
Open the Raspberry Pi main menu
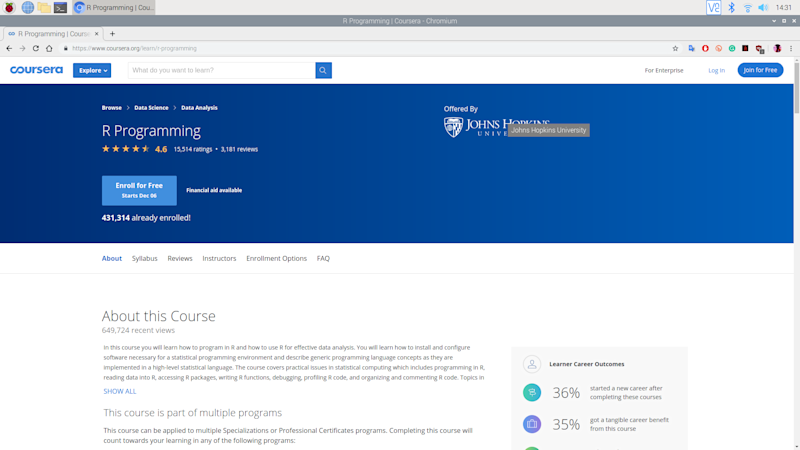coord(9,7)
